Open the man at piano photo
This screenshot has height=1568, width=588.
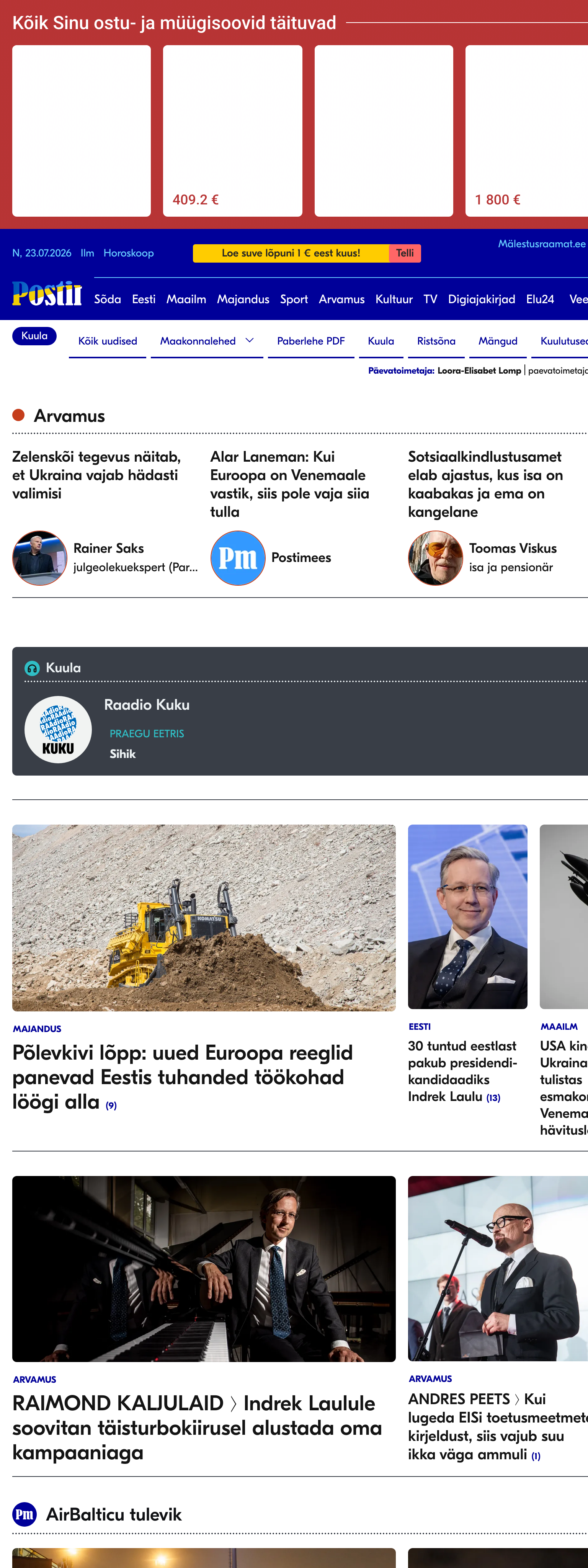(x=204, y=1269)
